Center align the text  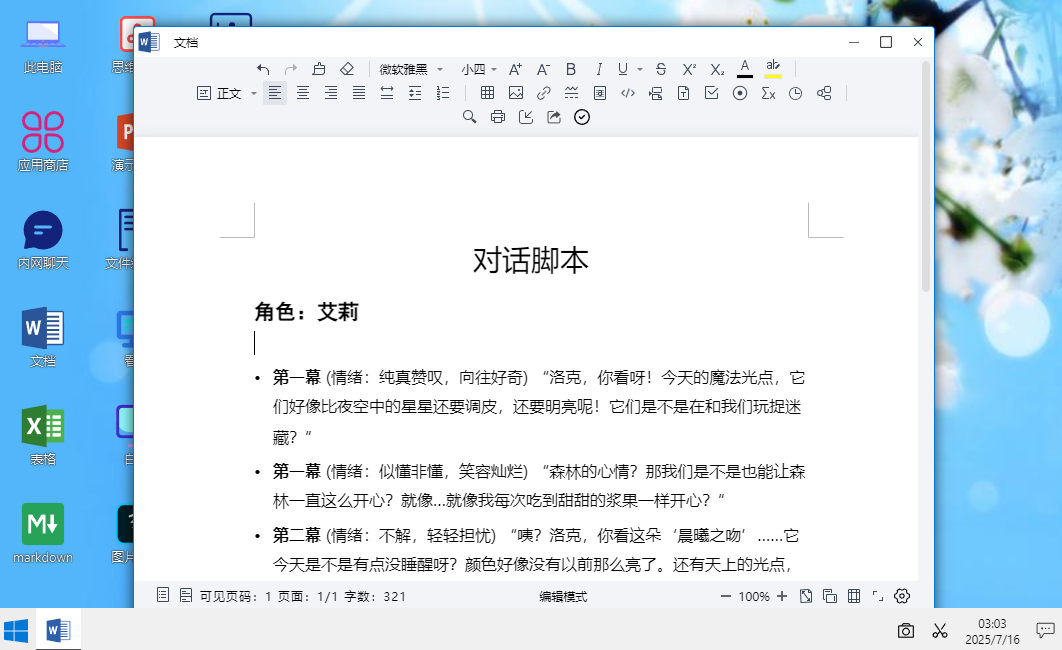[303, 93]
